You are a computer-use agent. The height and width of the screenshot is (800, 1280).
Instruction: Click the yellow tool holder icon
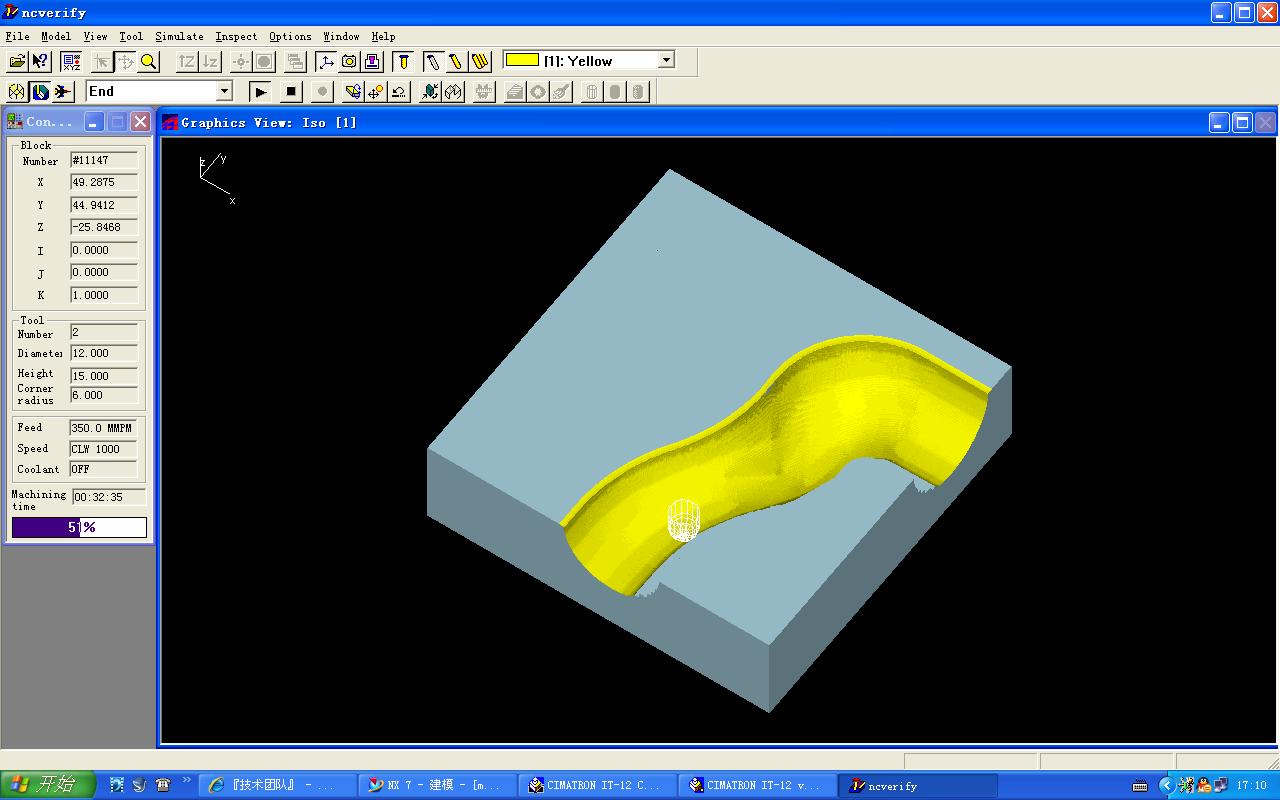point(403,61)
